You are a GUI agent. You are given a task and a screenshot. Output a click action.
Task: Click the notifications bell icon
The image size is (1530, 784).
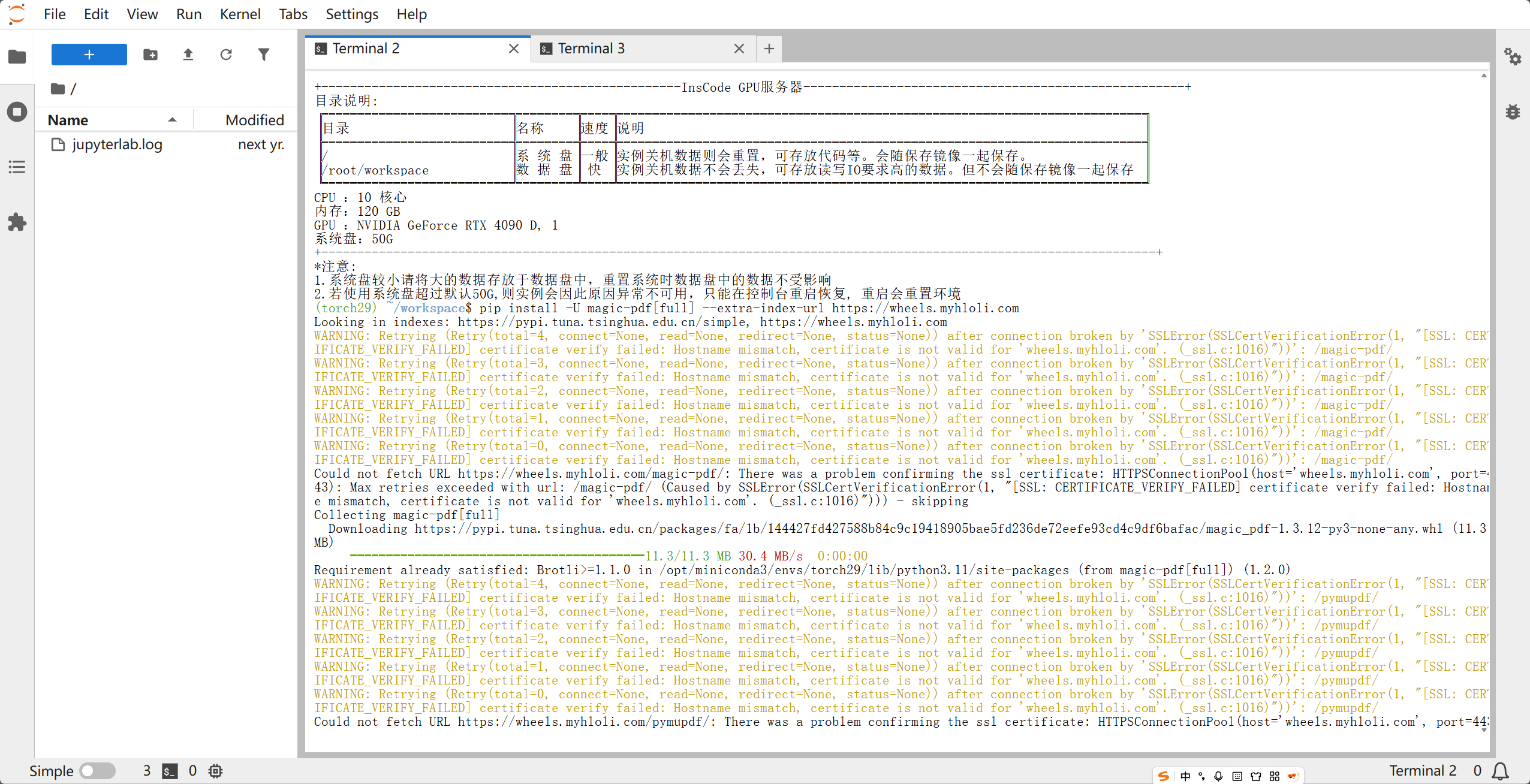click(x=1501, y=770)
